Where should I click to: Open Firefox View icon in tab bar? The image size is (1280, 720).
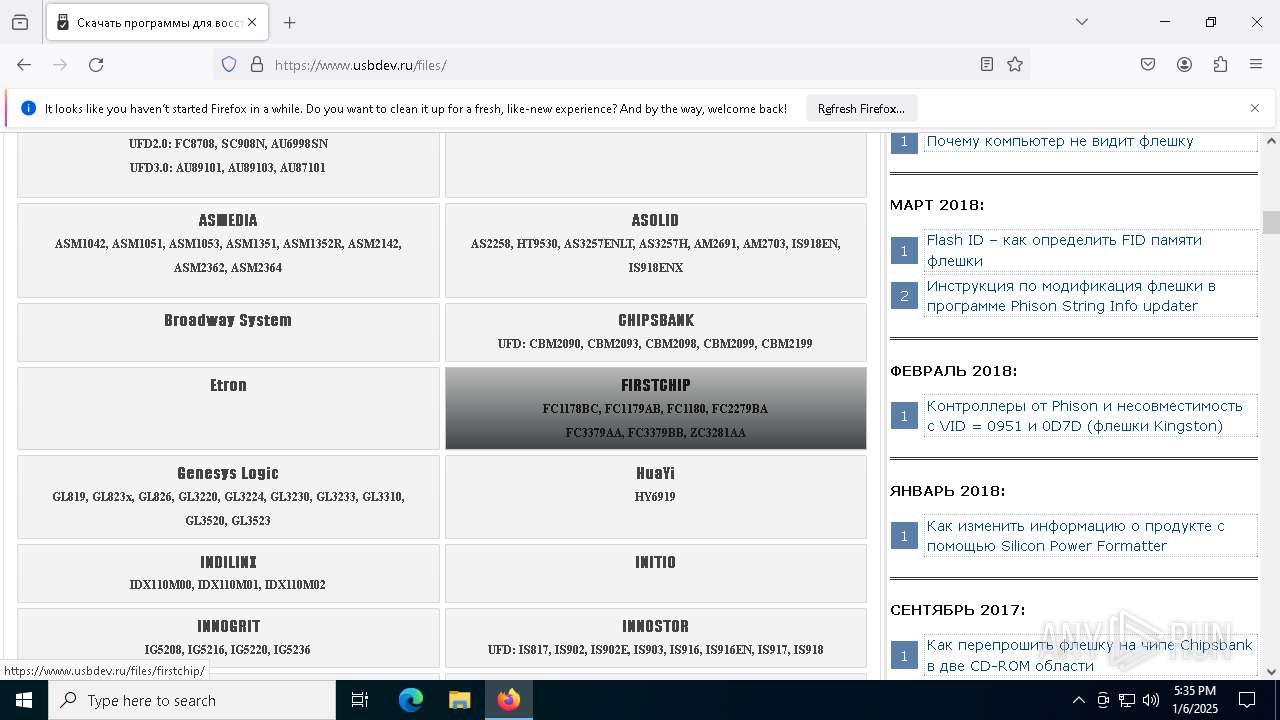[20, 22]
